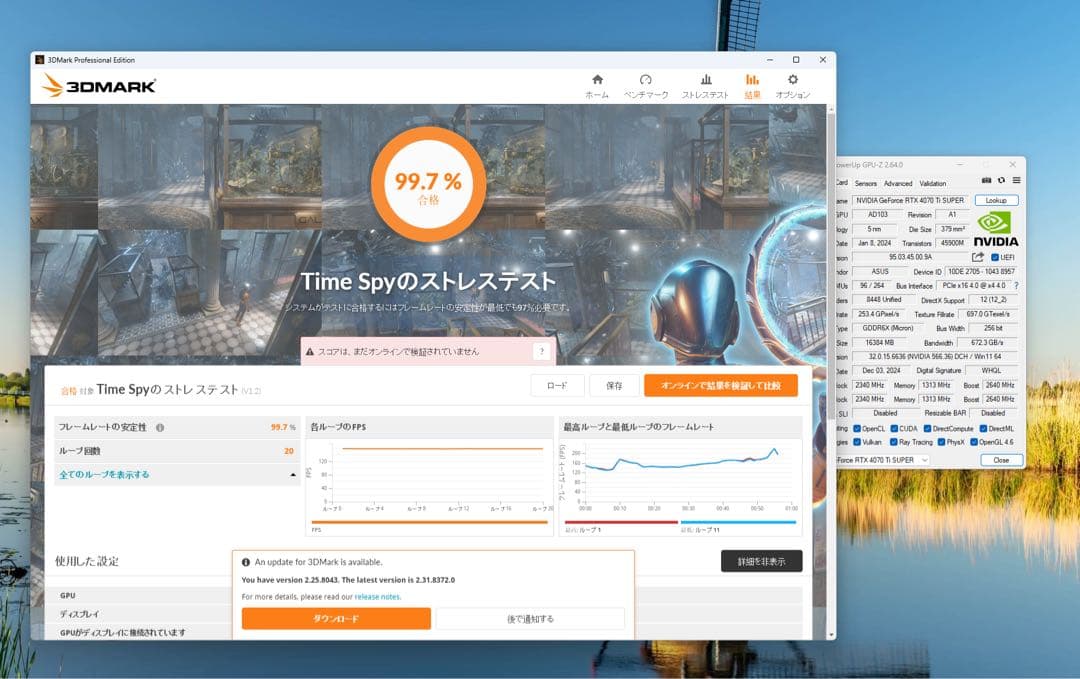
Task: Switch to the Validation tab in GPU-Z
Action: pos(933,184)
